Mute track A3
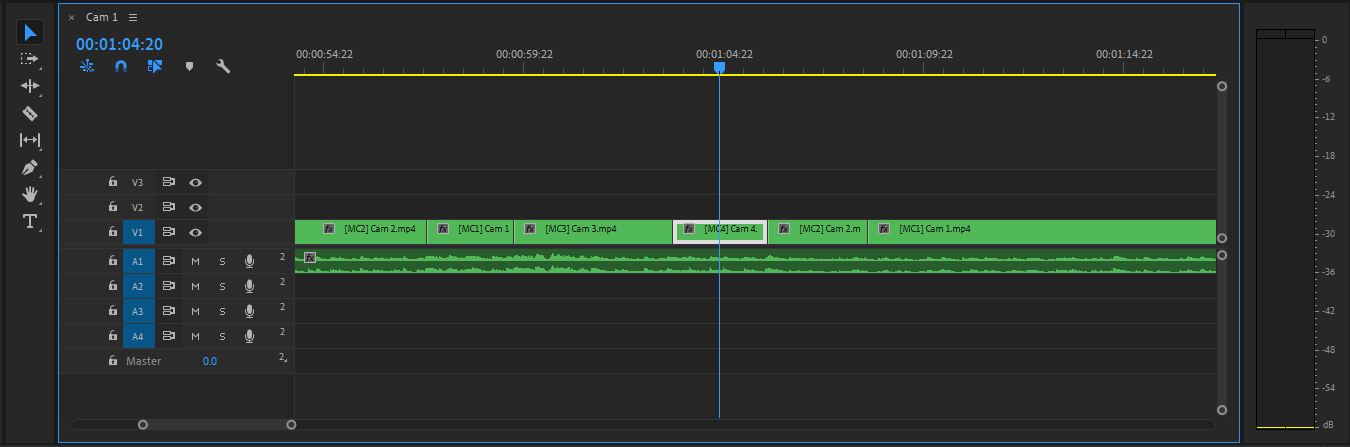The image size is (1350, 447). point(196,311)
